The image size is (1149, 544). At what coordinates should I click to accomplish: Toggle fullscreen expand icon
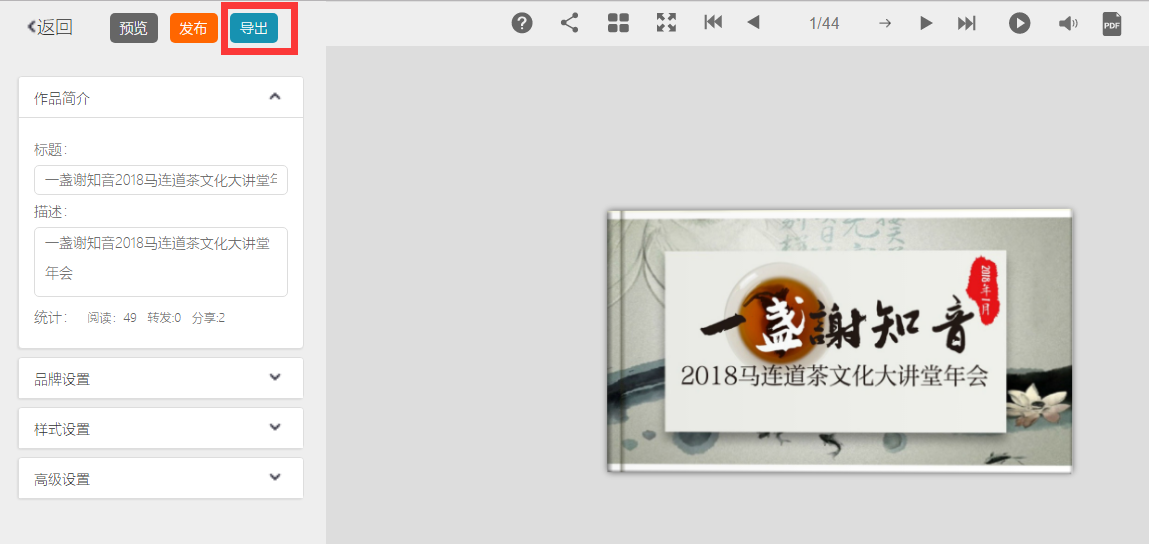pyautogui.click(x=666, y=23)
